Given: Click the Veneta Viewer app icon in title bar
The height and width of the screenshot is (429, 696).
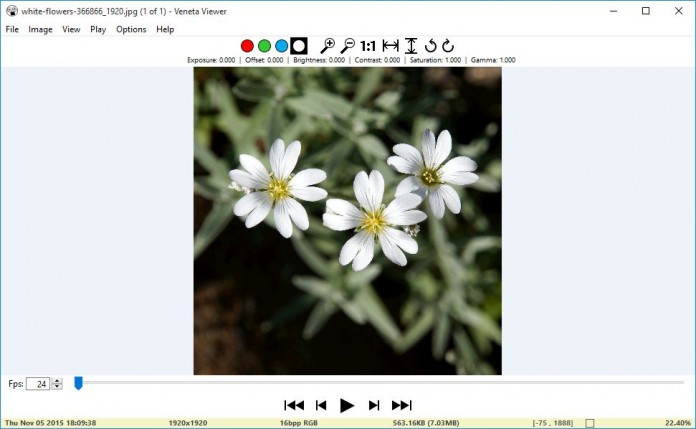Looking at the screenshot, I should point(12,11).
